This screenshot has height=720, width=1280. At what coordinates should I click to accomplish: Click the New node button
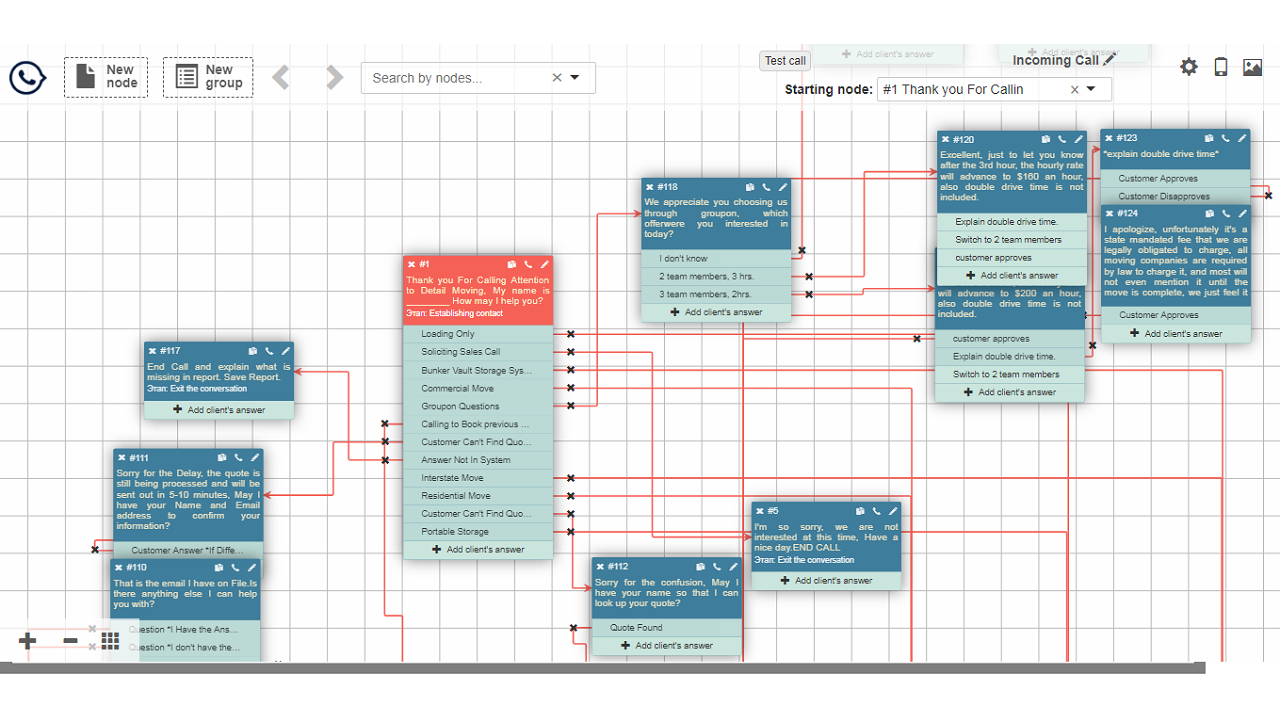[x=106, y=77]
